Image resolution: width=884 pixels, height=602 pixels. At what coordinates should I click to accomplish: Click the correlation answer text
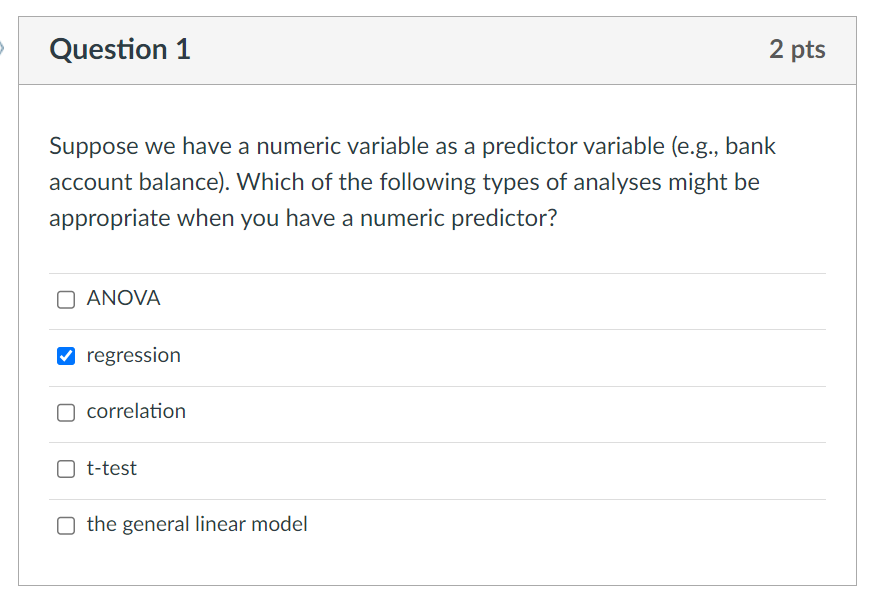pyautogui.click(x=136, y=412)
